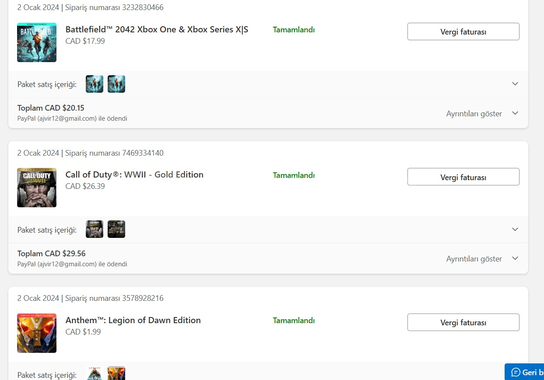
Task: Open Call of Duty WWII Gold Edition title
Action: tap(134, 175)
